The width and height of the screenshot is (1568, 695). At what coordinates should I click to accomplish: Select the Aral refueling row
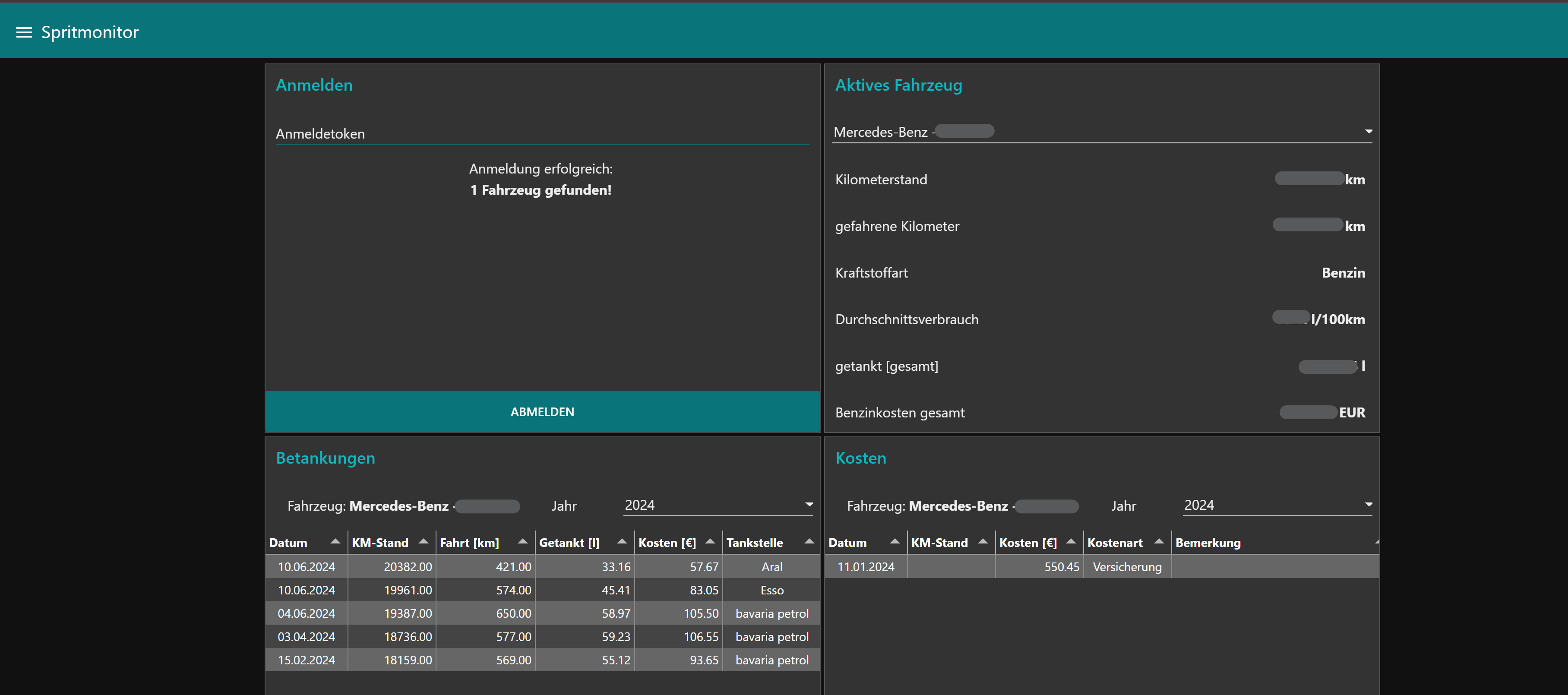(542, 567)
